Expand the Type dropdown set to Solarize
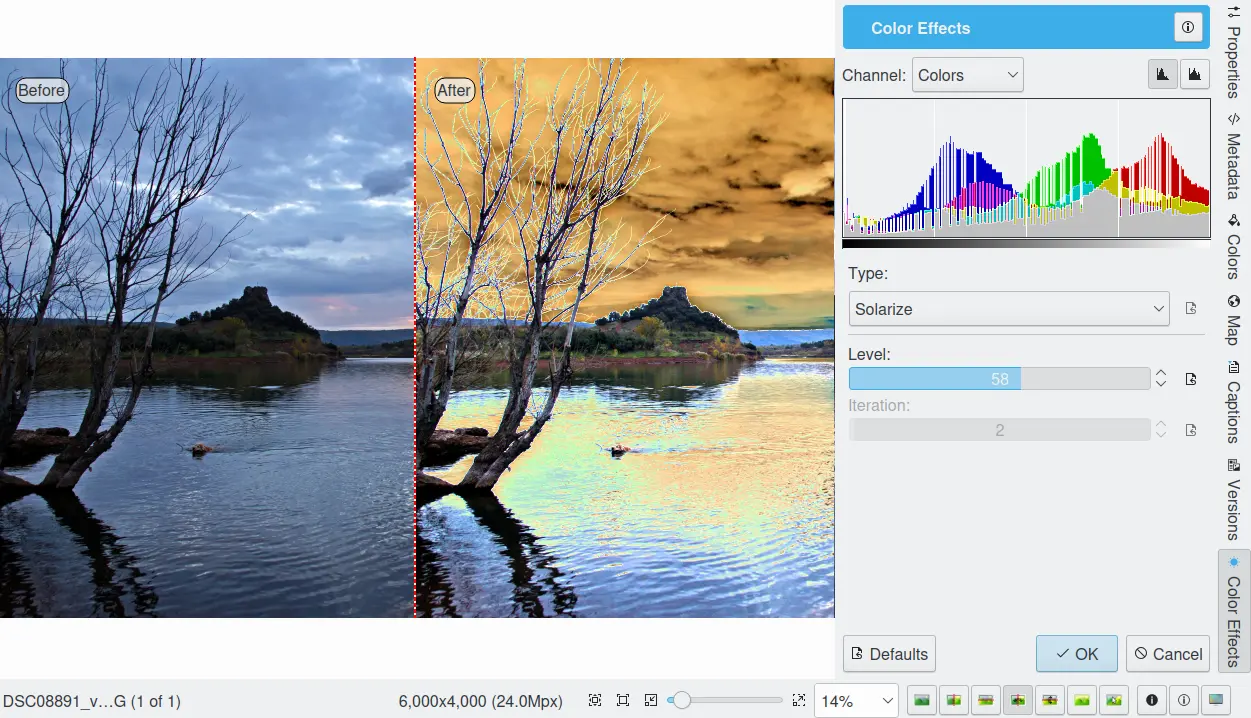Screen dimensions: 1251x718 pos(1008,309)
